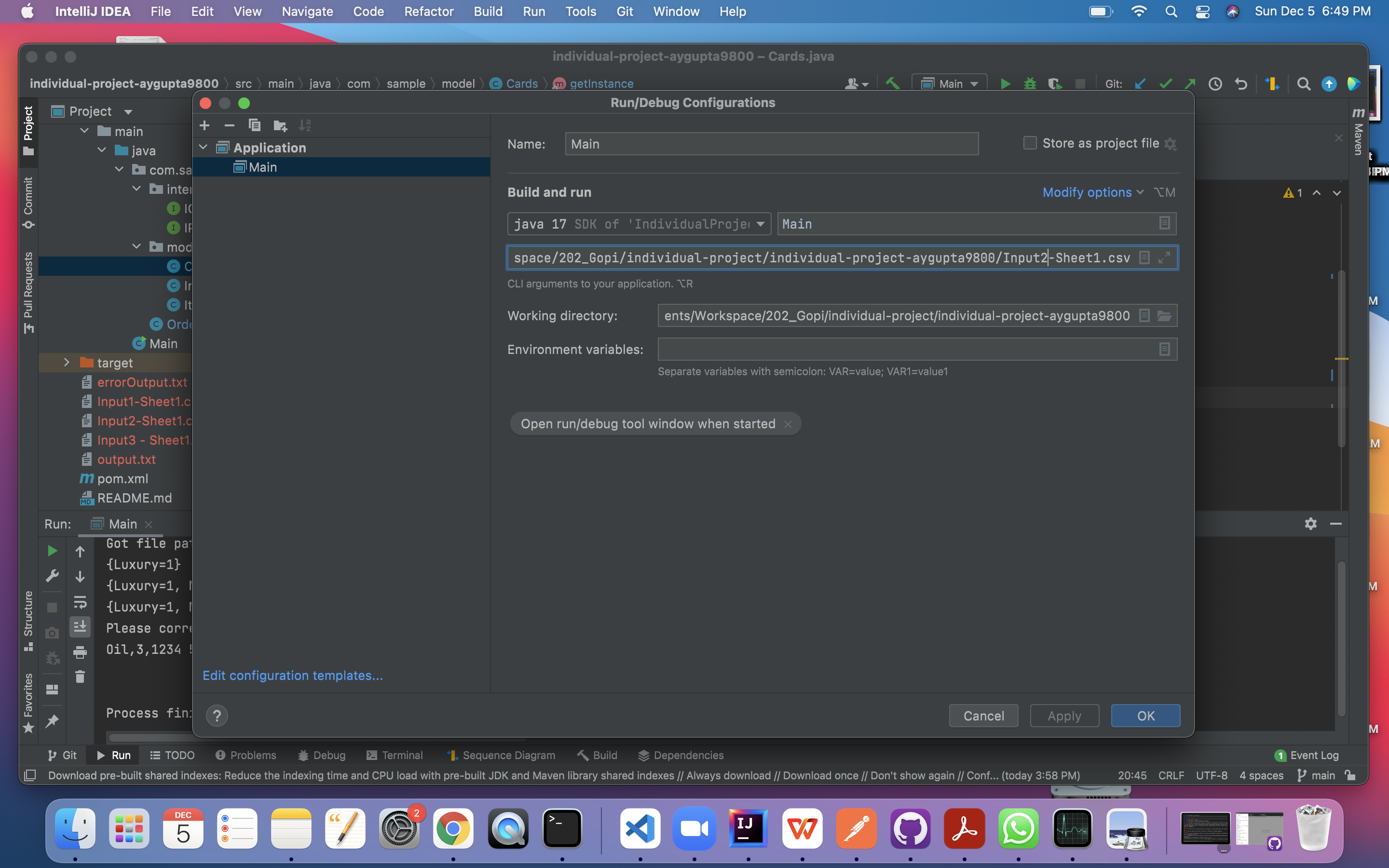Expand the target folder in Project tree
Screen dimensions: 1389x868
pos(67,362)
